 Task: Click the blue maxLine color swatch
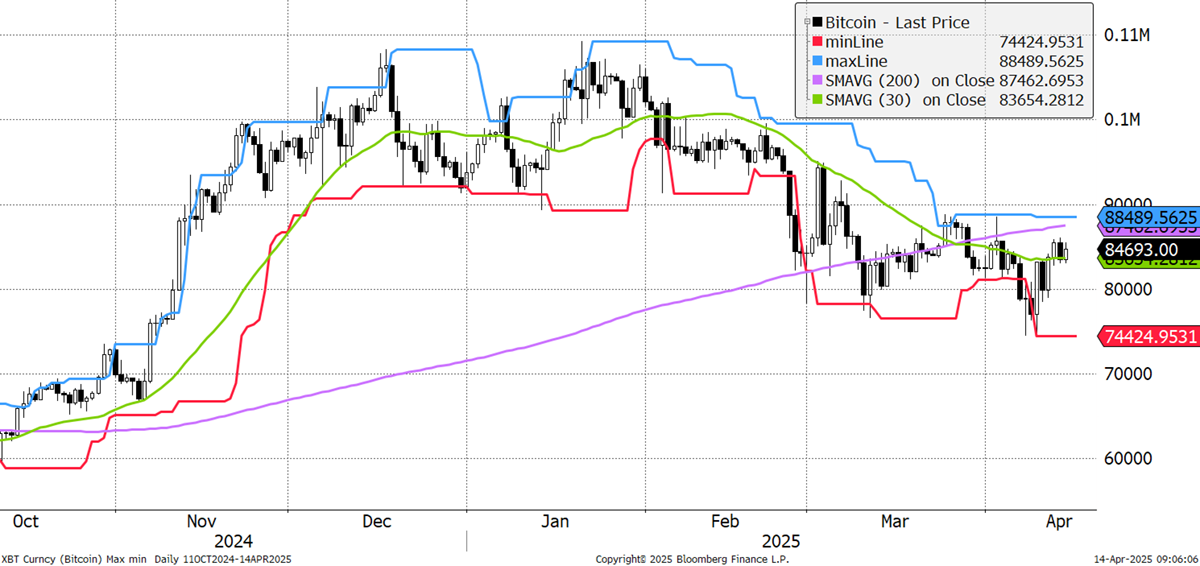point(819,61)
